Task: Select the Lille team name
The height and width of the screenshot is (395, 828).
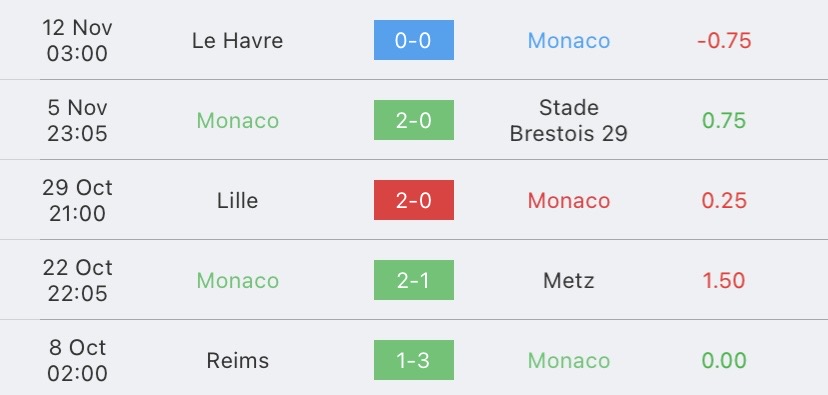Action: [237, 201]
